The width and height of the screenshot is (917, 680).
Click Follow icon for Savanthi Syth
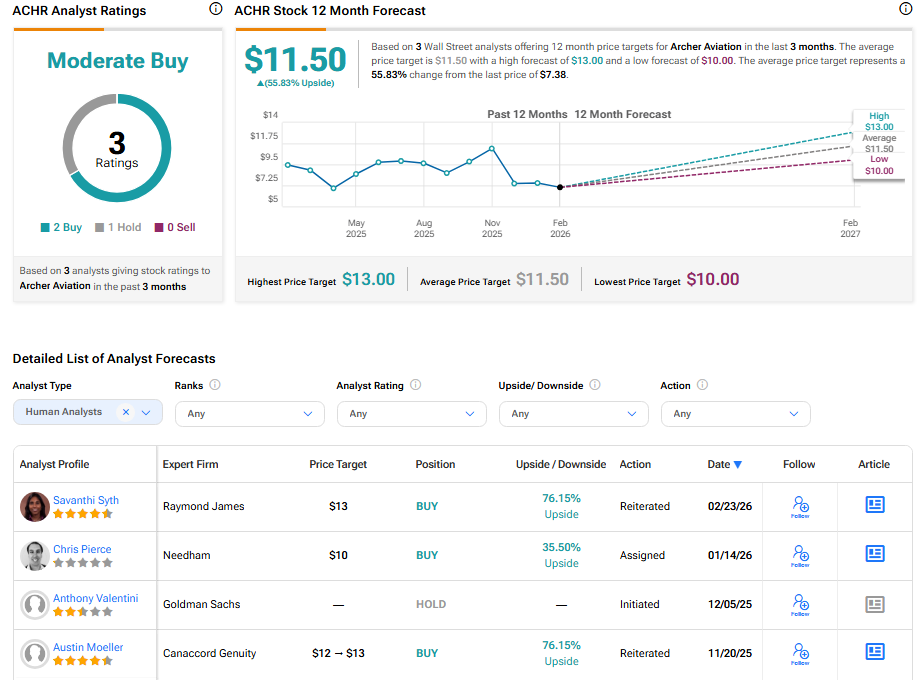coord(799,505)
